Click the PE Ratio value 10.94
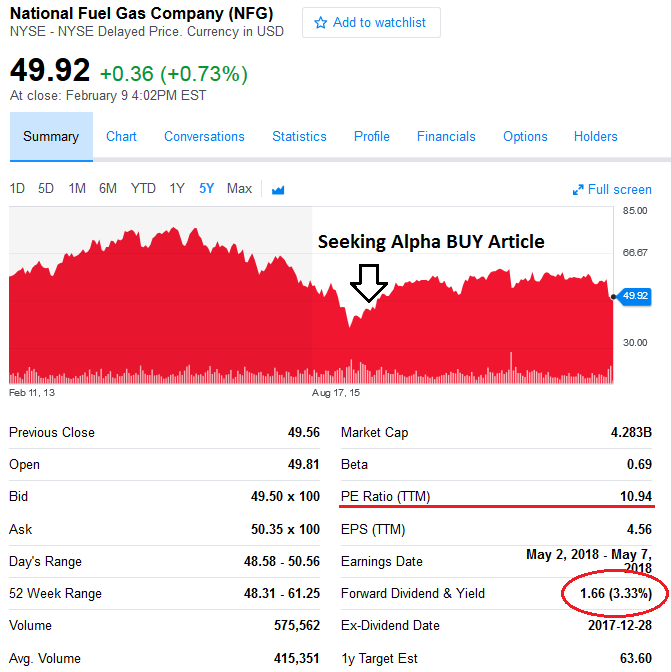Image resolution: width=671 pixels, height=672 pixels. coord(636,497)
